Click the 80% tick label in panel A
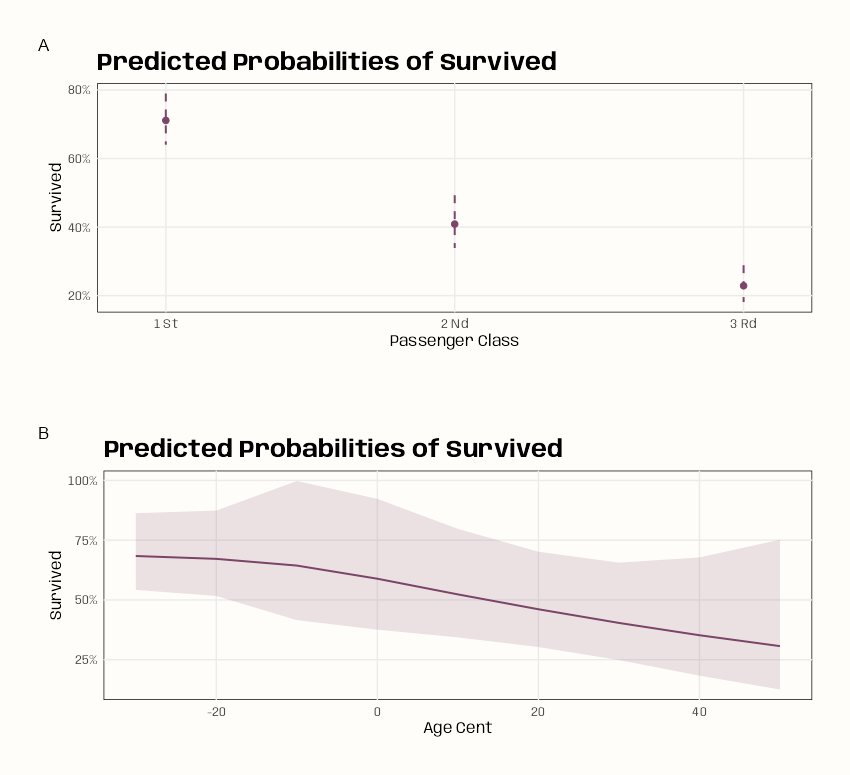This screenshot has width=850, height=775. (x=79, y=90)
